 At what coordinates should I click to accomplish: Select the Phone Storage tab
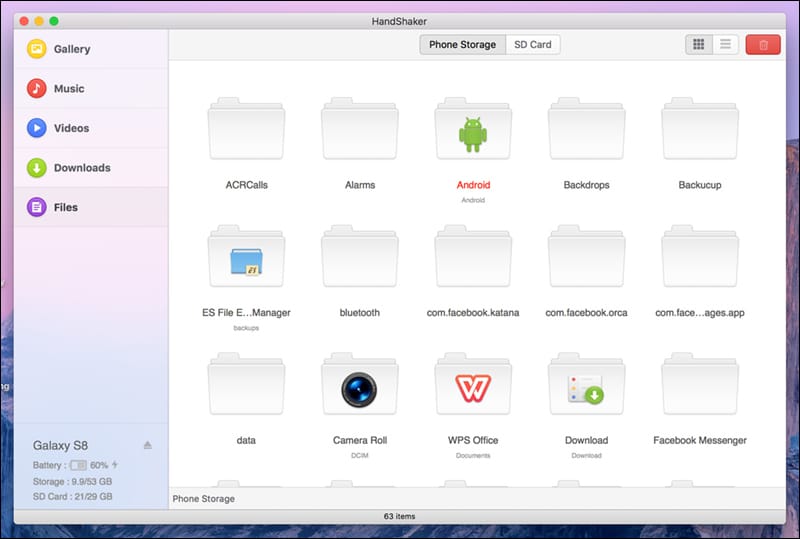point(462,45)
